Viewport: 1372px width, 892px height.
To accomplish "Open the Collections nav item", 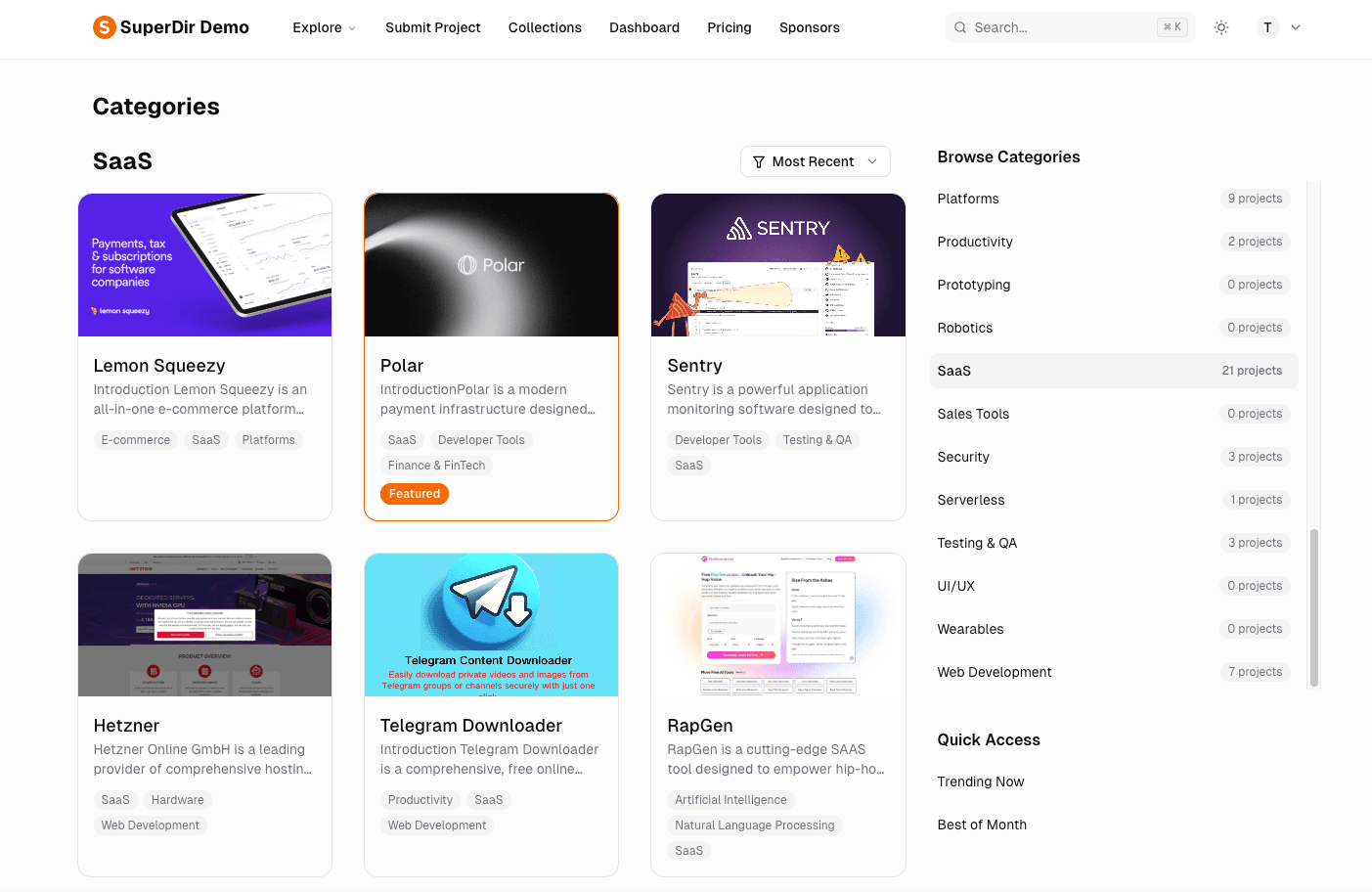I will (545, 27).
